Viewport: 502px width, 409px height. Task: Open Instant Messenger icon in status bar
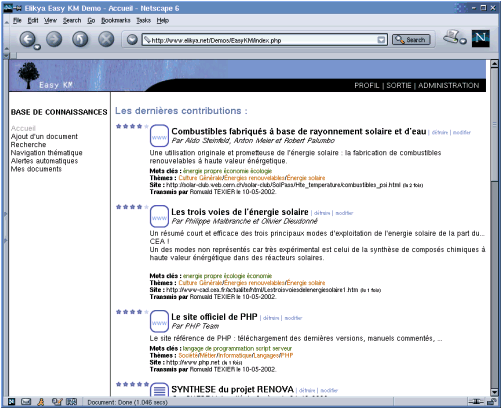coord(41,402)
